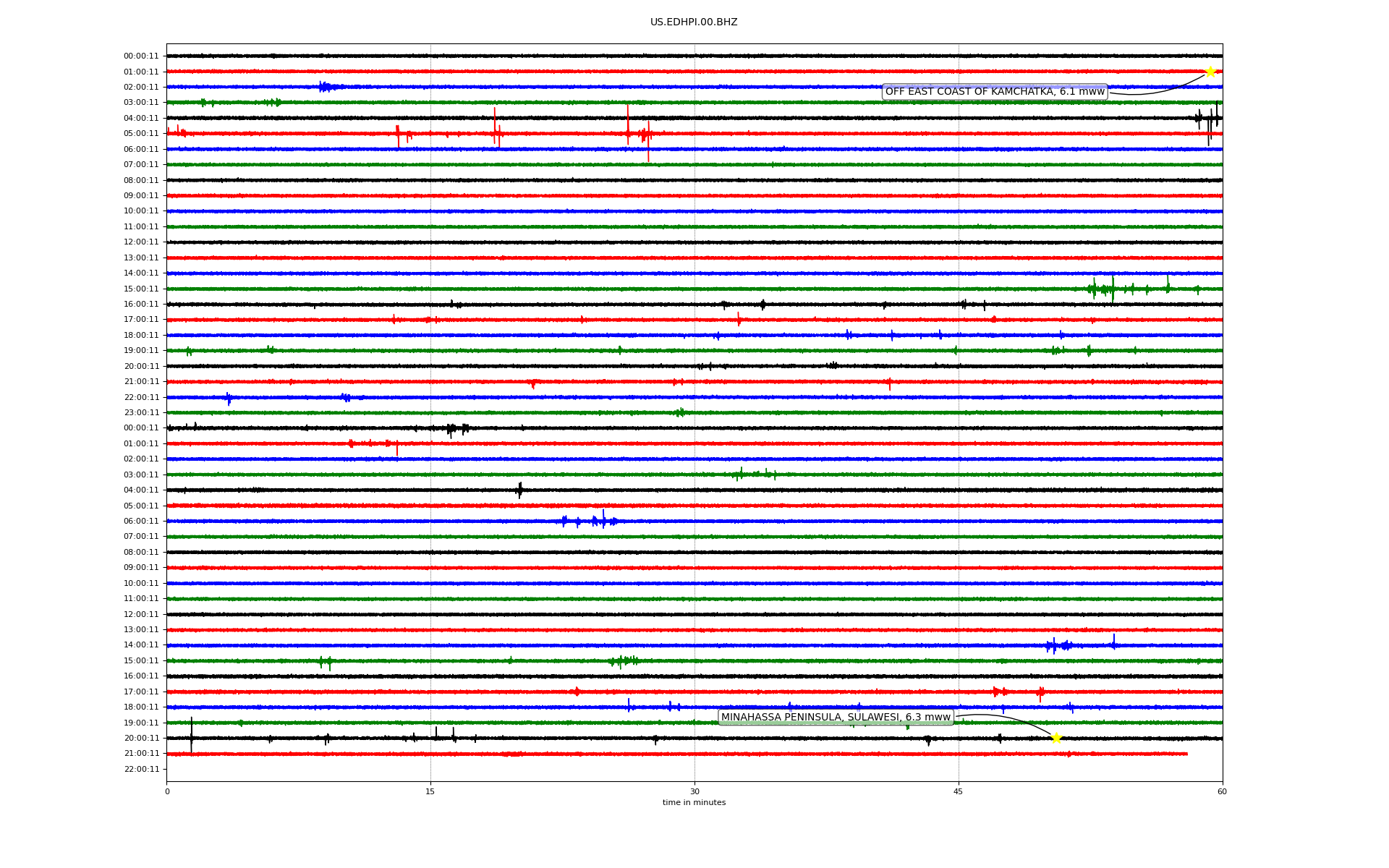Image resolution: width=1389 pixels, height=868 pixels.
Task: Select the MINAHASSA PENINSULA, SULAWESI annotation label
Action: (x=836, y=718)
